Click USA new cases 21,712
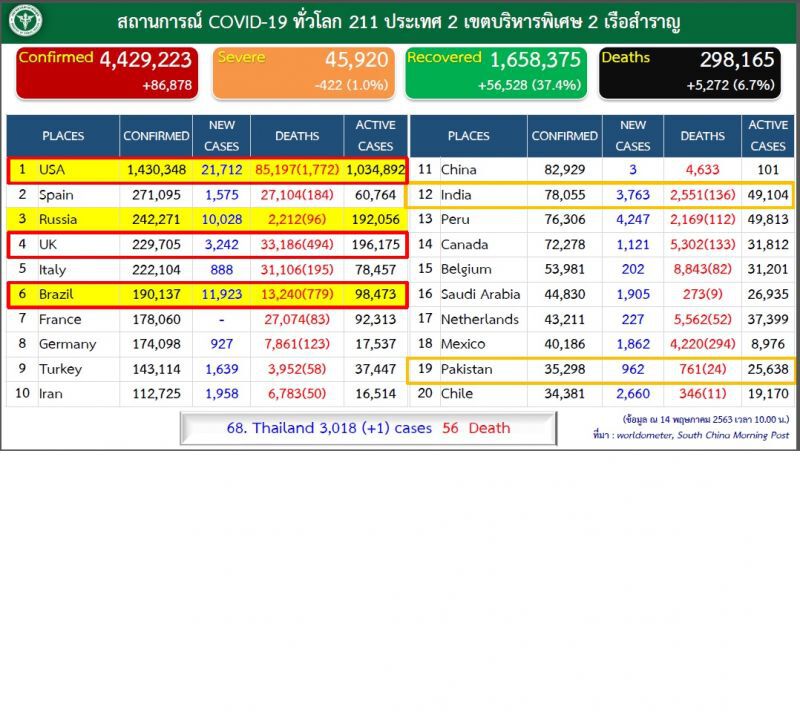The image size is (800, 712). [x=221, y=170]
